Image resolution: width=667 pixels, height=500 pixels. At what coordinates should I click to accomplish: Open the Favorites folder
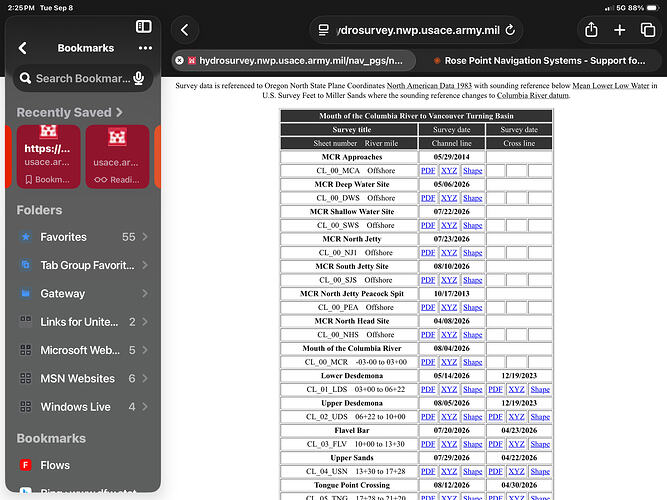pyautogui.click(x=83, y=237)
